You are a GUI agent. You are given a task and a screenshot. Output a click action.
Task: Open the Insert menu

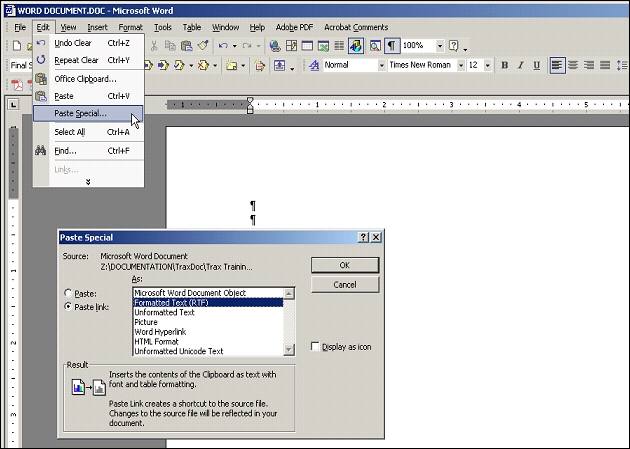click(97, 27)
